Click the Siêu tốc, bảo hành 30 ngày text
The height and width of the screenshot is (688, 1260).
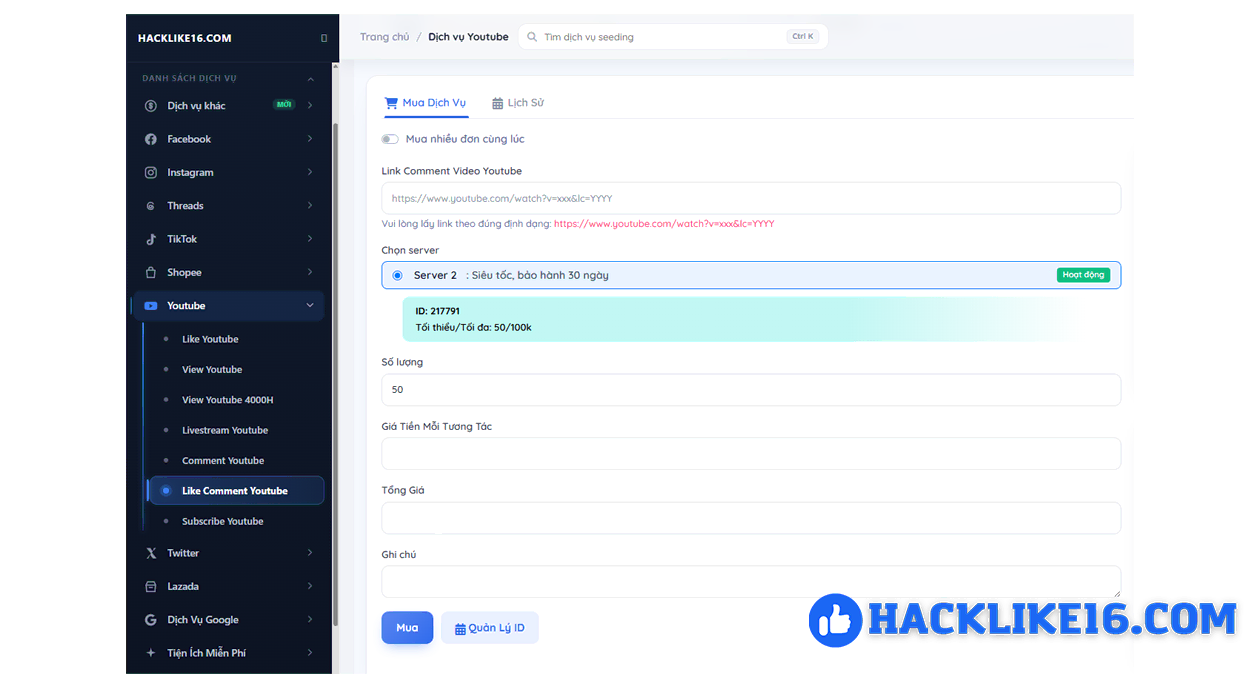tap(540, 275)
